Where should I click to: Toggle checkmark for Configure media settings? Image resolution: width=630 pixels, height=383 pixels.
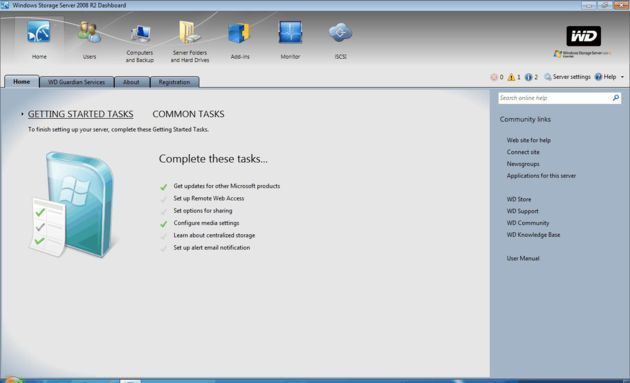click(164, 224)
